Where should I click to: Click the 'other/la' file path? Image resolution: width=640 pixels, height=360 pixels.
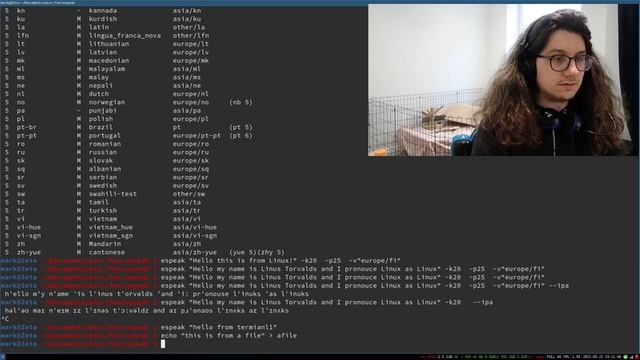point(189,27)
